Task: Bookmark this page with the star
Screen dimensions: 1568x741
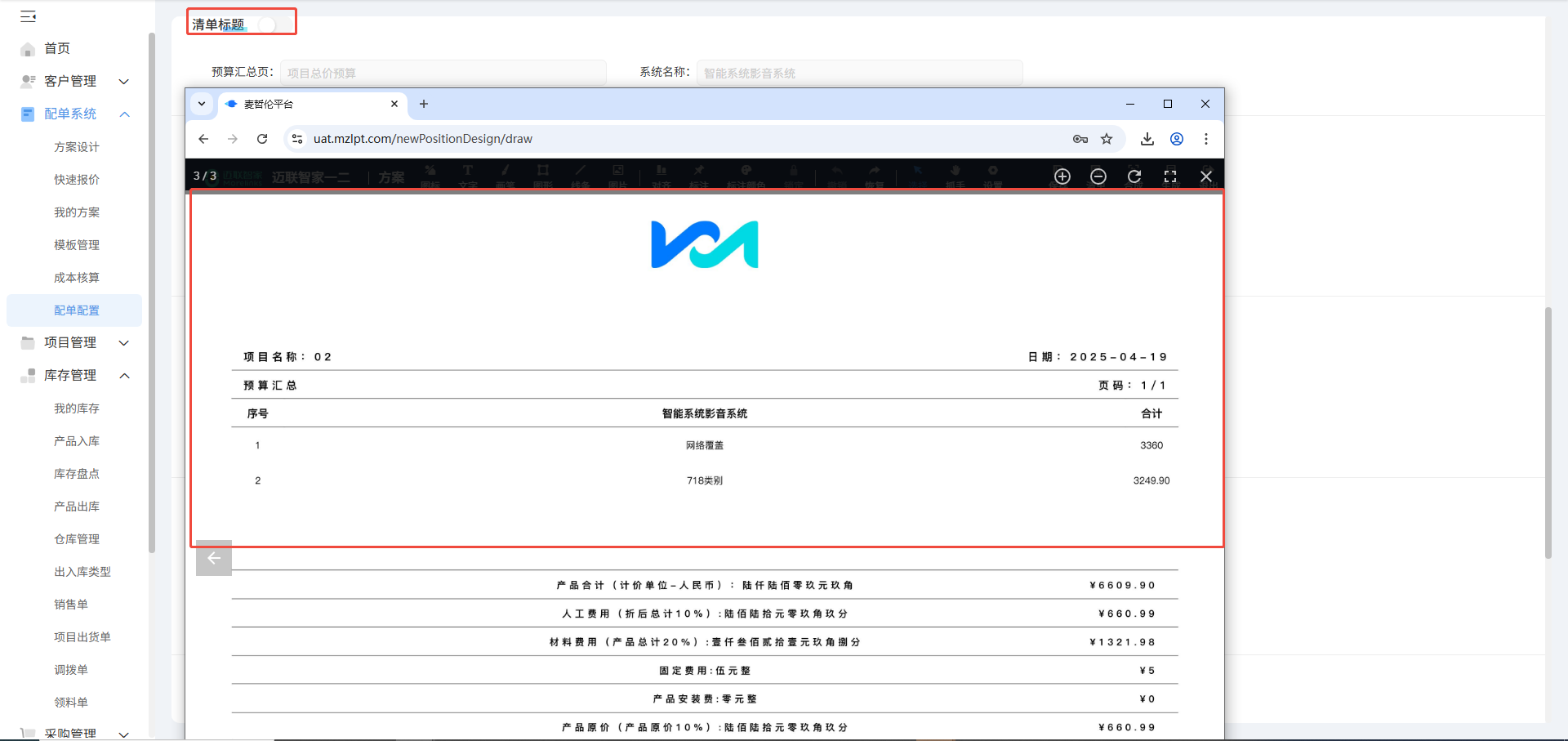Action: click(x=1107, y=139)
